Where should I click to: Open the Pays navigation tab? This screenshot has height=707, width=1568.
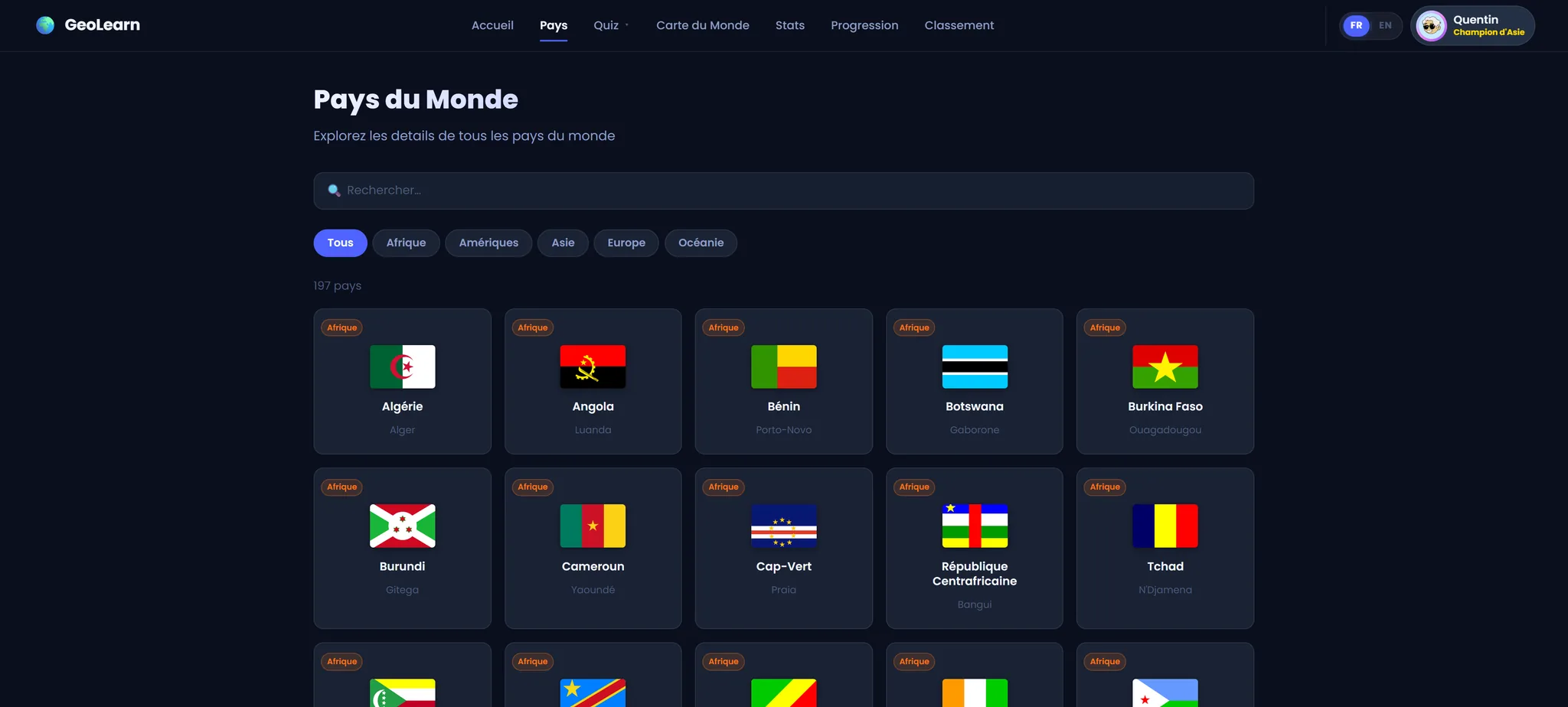pyautogui.click(x=554, y=25)
